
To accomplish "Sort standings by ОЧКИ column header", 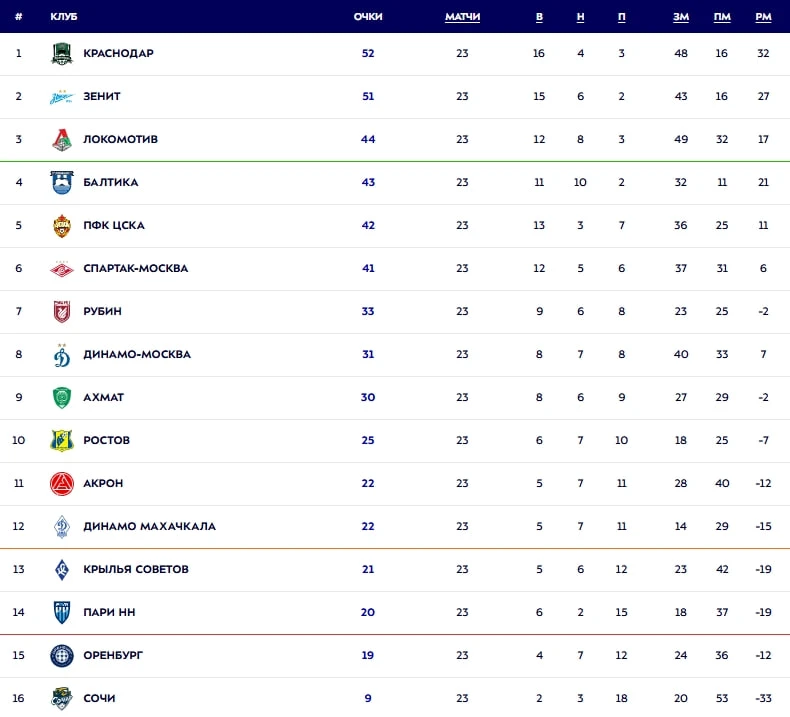I will coord(368,17).
